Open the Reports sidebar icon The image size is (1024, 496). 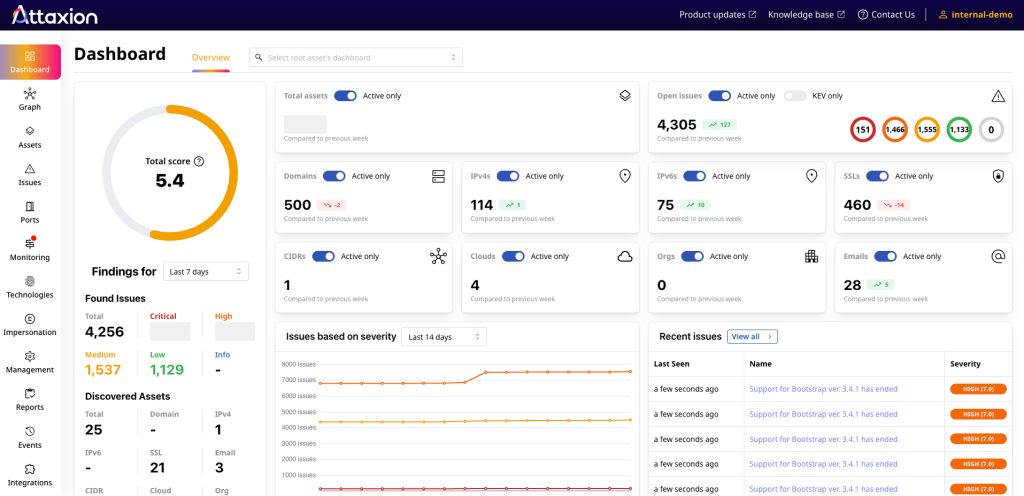pyautogui.click(x=30, y=394)
